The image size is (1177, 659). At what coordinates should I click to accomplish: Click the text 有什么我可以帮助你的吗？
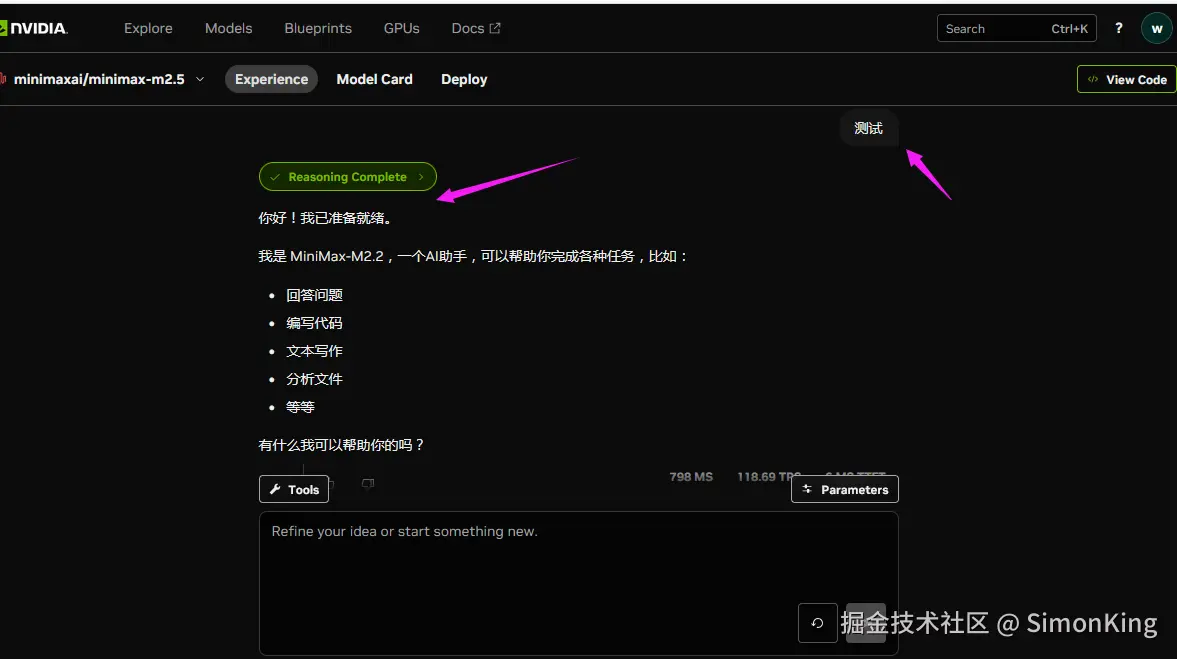pos(342,445)
